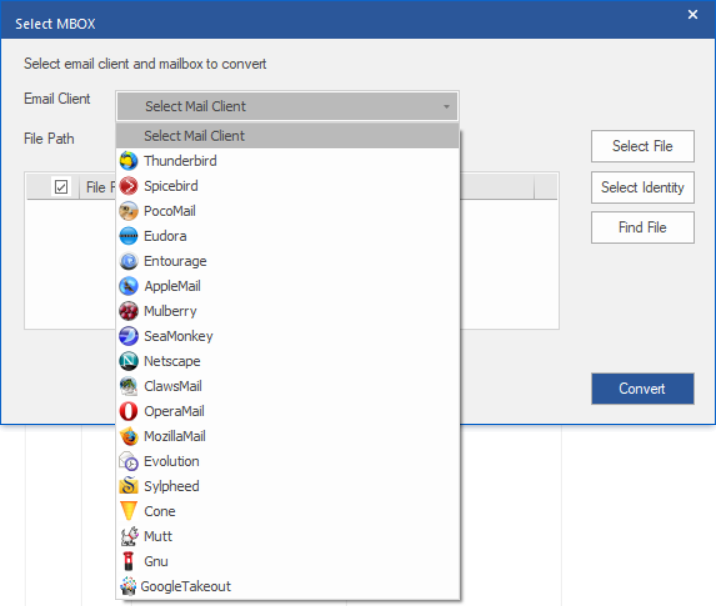Screen dimensions: 716x607
Task: Select the GoogleTakeout list entry
Action: click(x=288, y=586)
